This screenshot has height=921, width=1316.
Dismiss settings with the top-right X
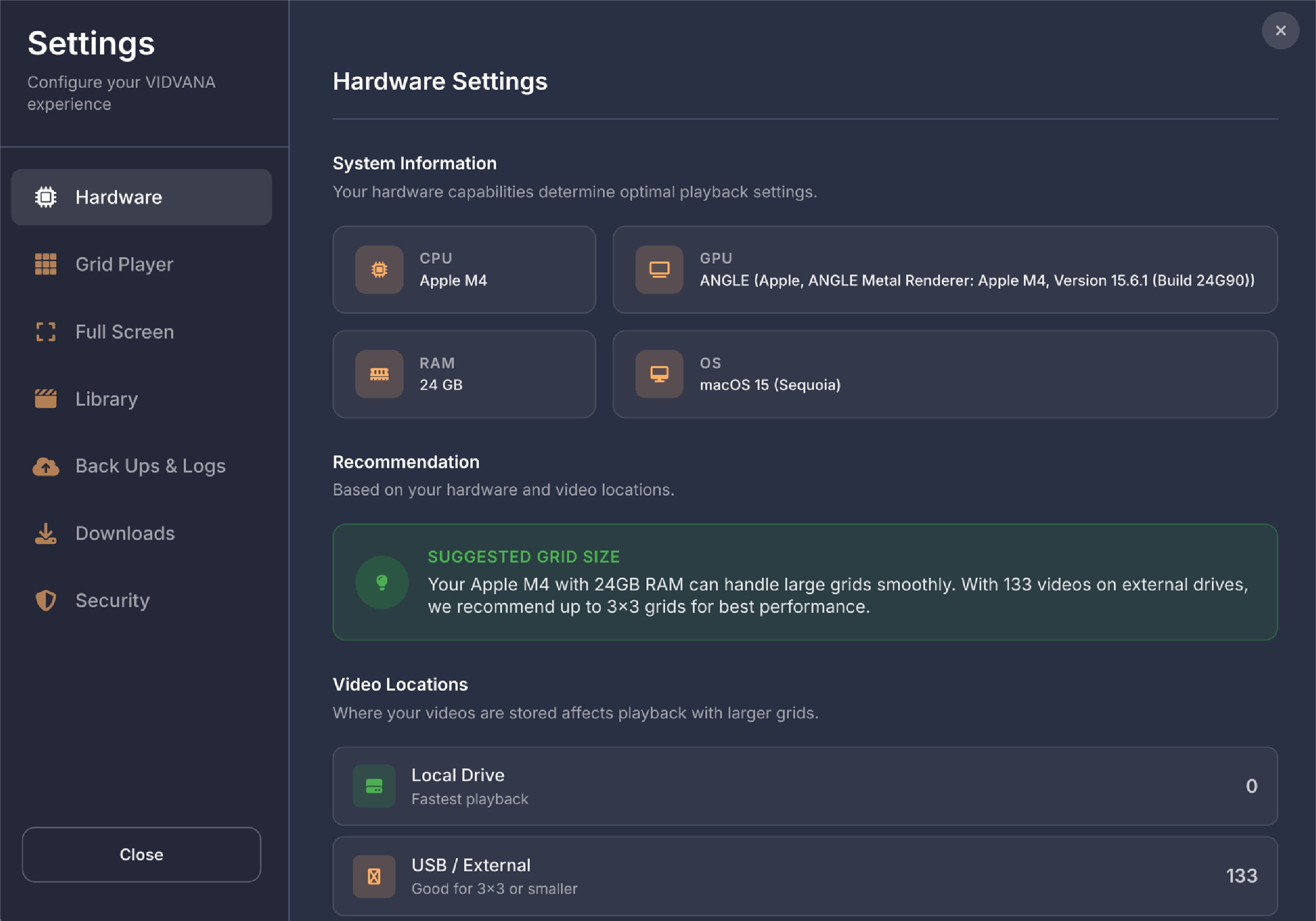point(1280,31)
